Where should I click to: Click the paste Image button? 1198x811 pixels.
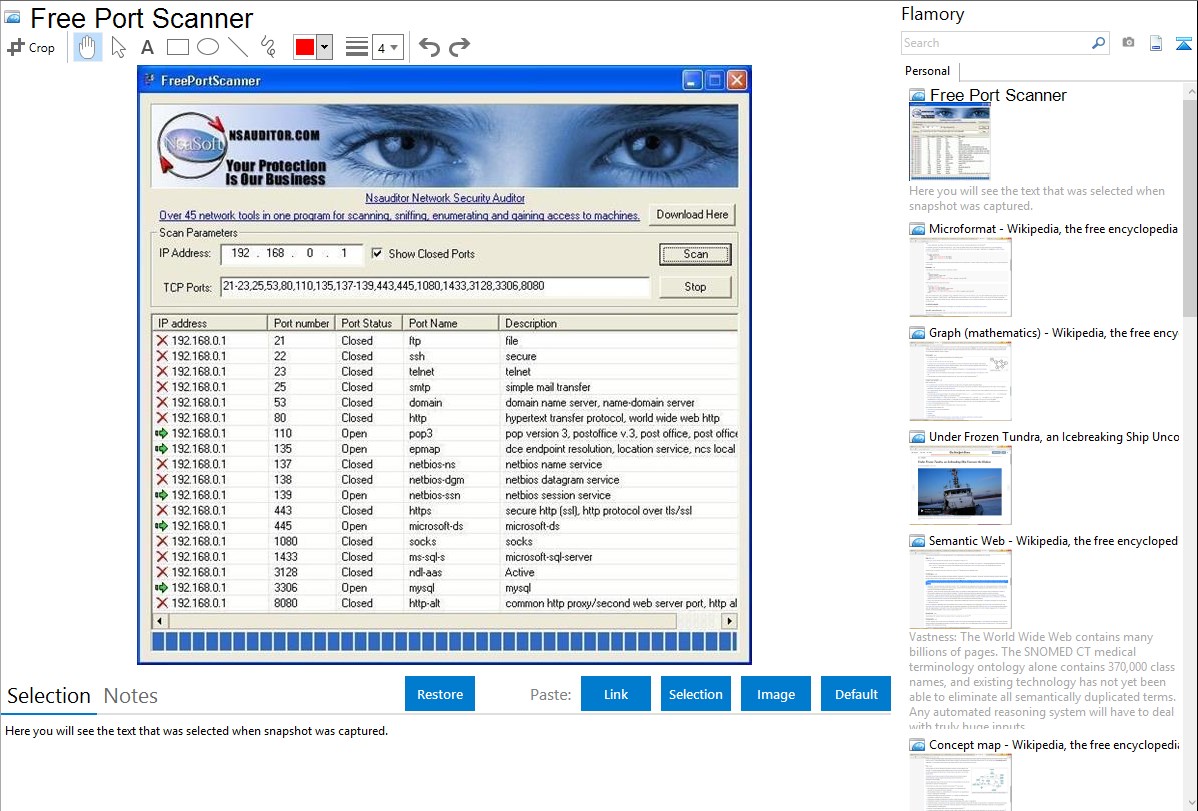775,694
